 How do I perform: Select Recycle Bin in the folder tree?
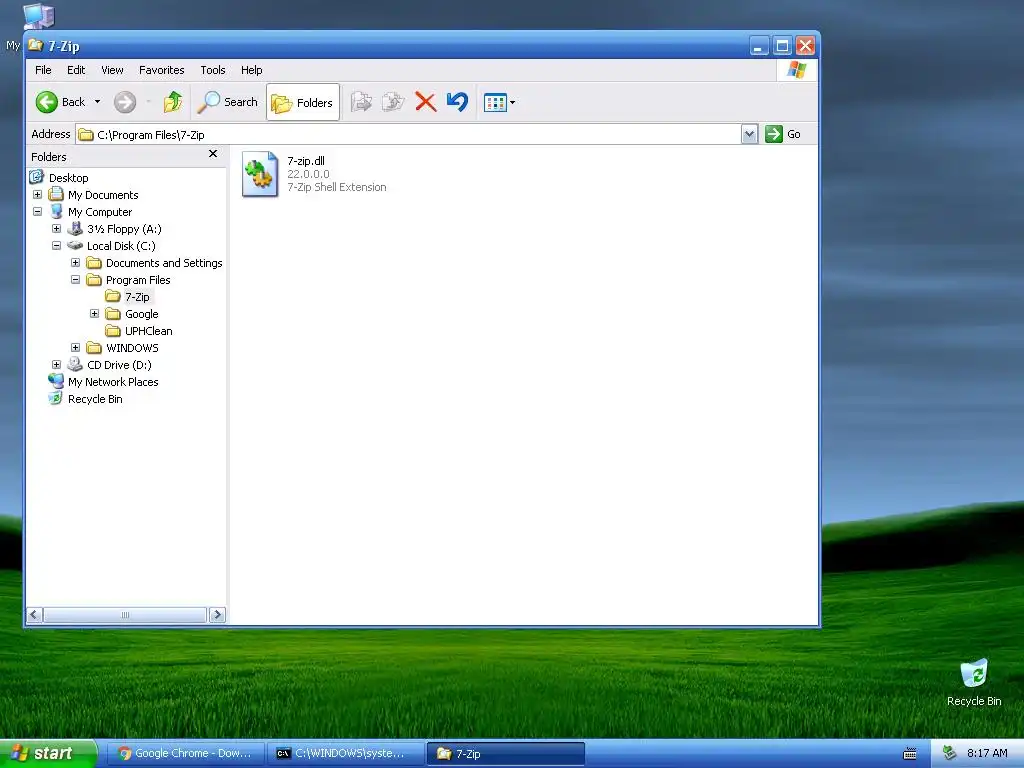95,398
